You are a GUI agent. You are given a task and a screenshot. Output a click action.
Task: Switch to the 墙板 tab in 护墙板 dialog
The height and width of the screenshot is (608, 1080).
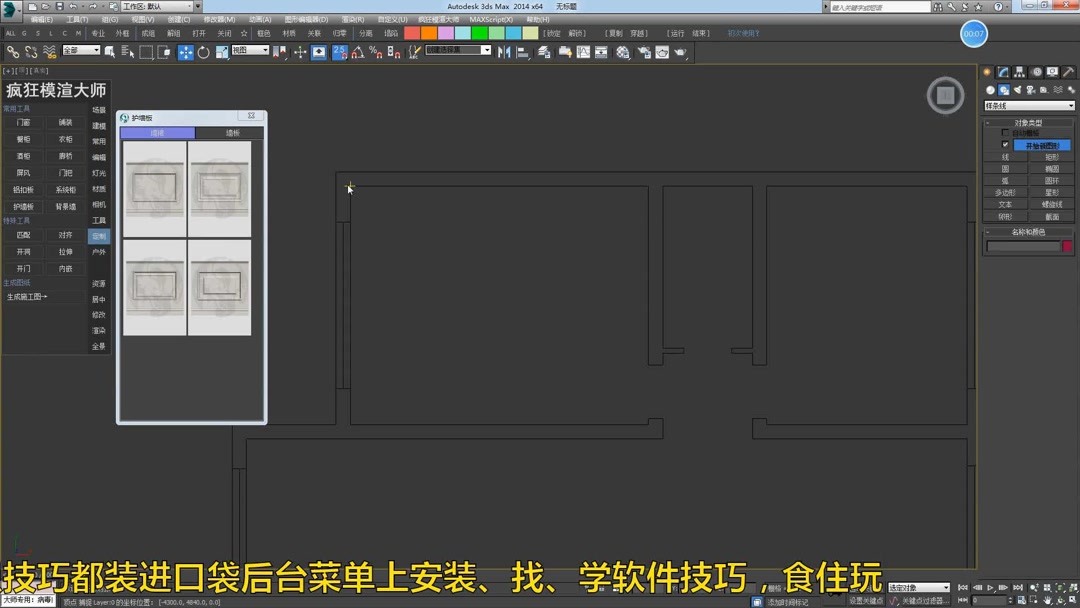tap(232, 132)
